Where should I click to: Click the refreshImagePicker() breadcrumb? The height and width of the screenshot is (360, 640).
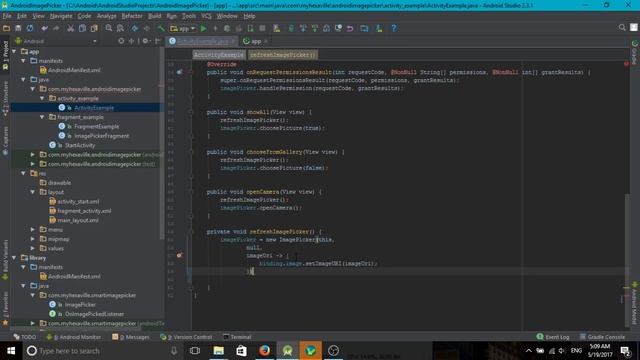(282, 55)
